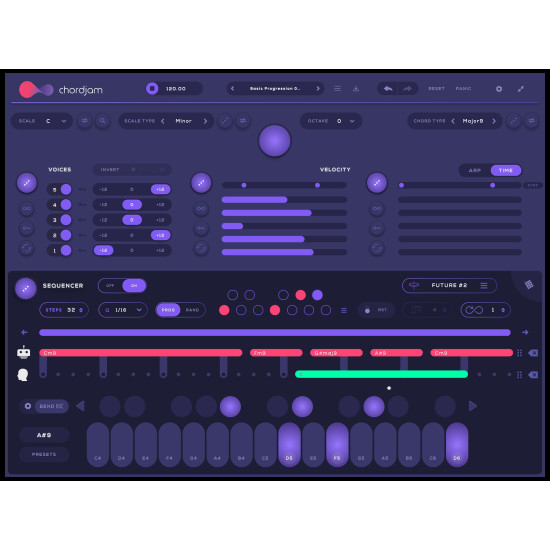Switch to the ARP tab
Viewport: 550px width, 550px height.
tap(475, 170)
